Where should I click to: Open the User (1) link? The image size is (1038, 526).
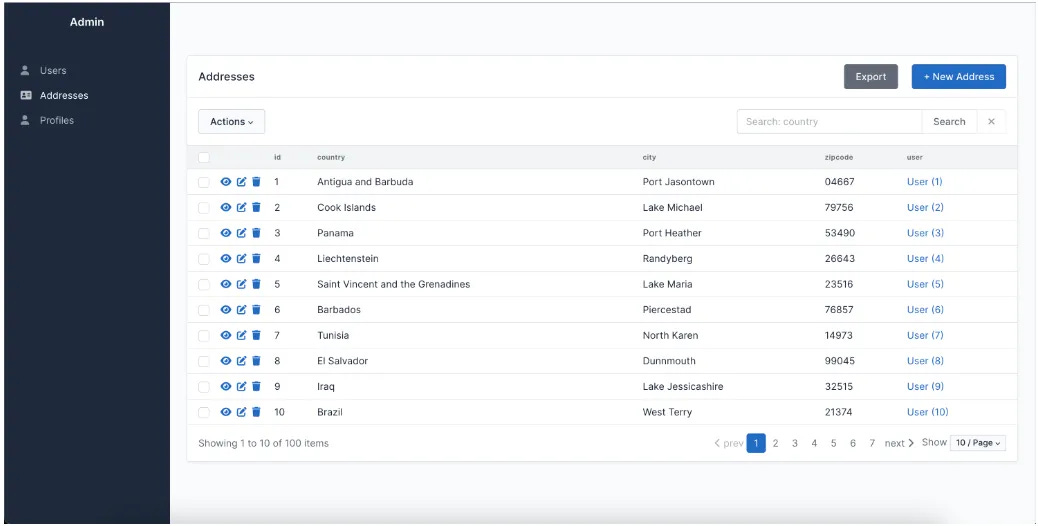924,181
